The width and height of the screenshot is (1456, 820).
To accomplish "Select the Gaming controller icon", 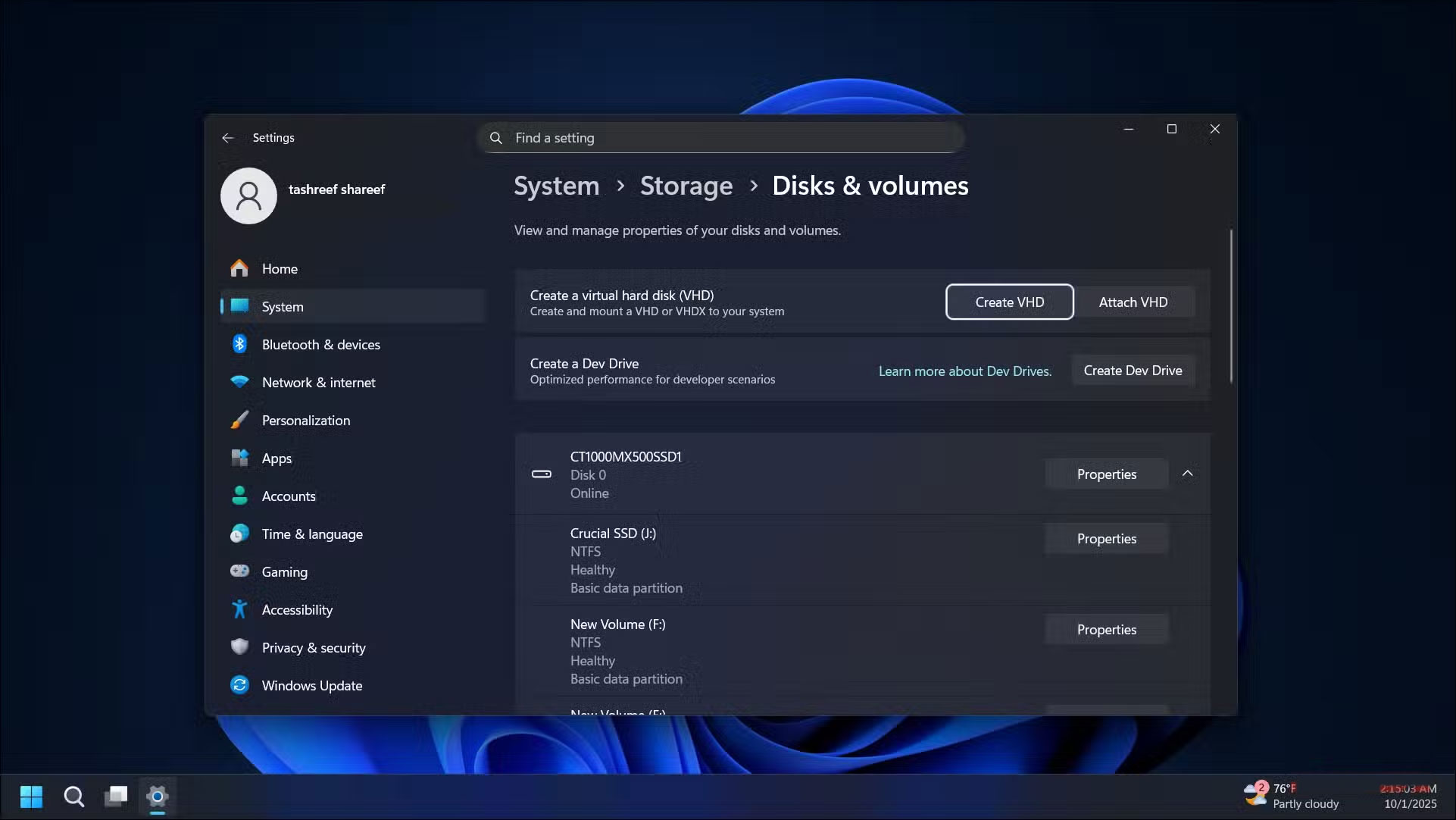I will pyautogui.click(x=239, y=571).
